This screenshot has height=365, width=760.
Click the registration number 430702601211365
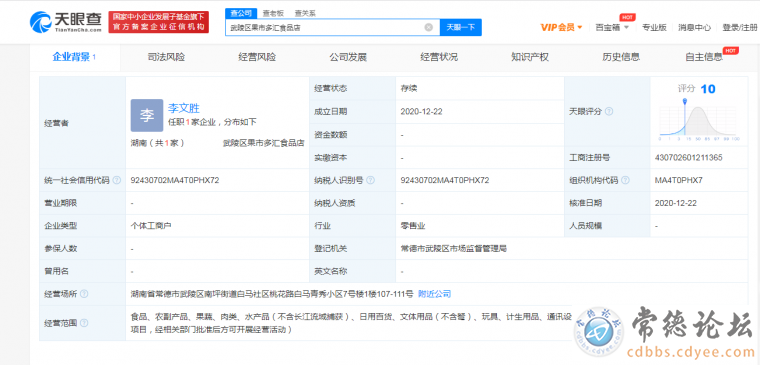(689, 158)
